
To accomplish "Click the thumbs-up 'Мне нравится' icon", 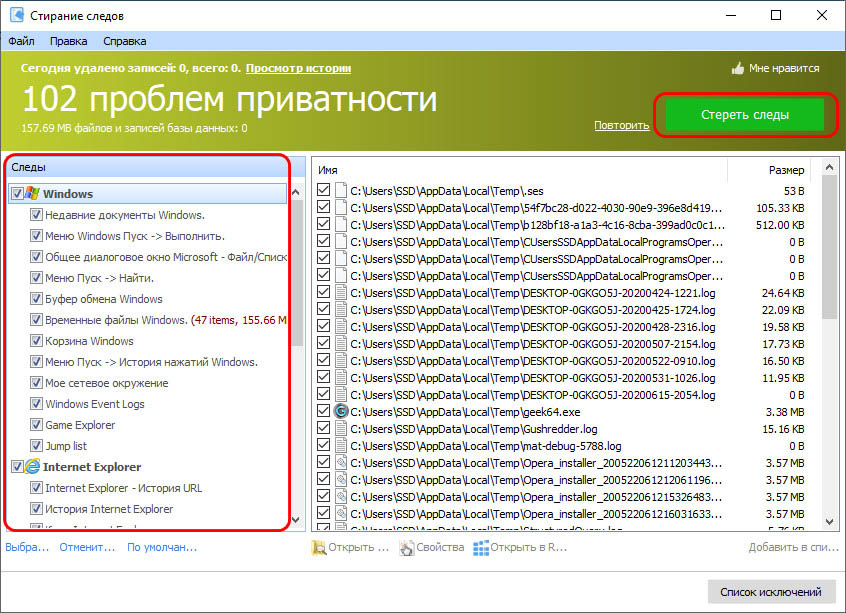I will (738, 69).
